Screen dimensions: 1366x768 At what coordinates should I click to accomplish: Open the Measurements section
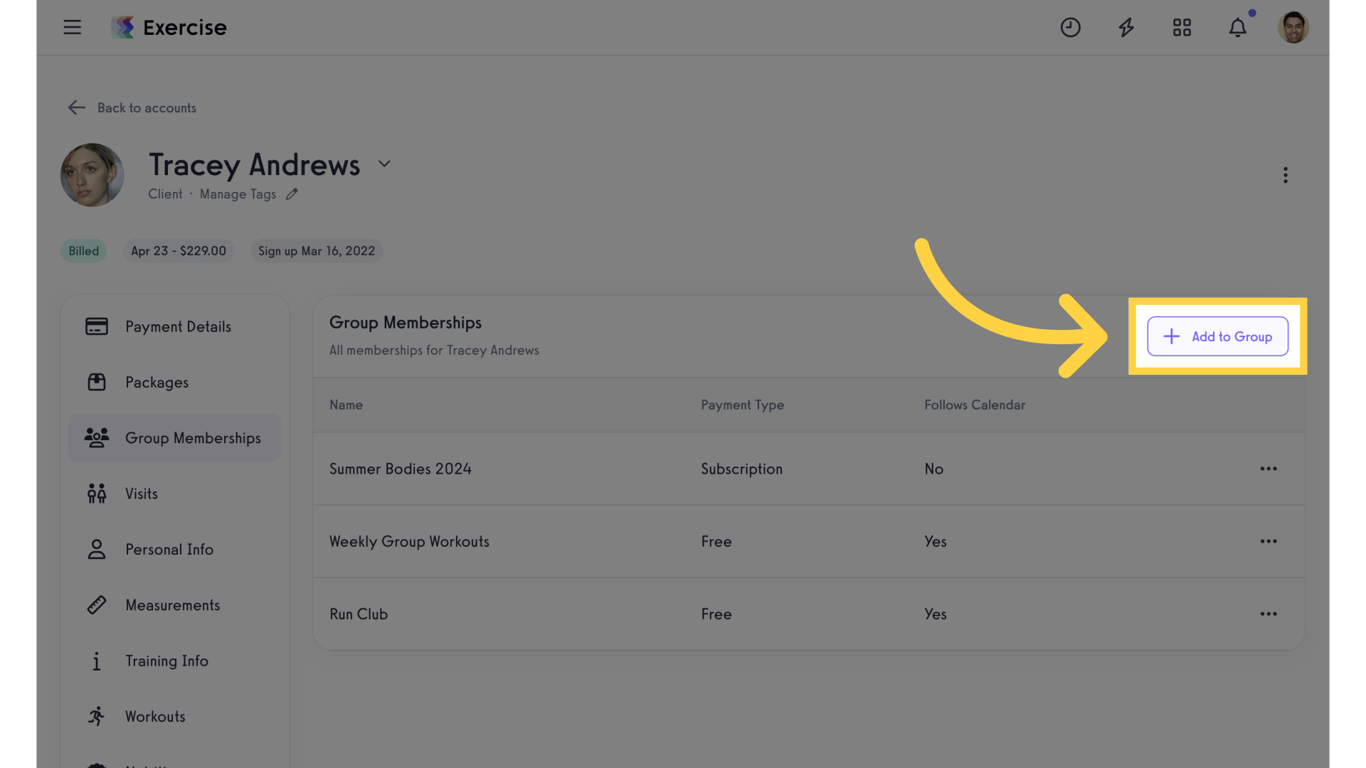tap(175, 605)
